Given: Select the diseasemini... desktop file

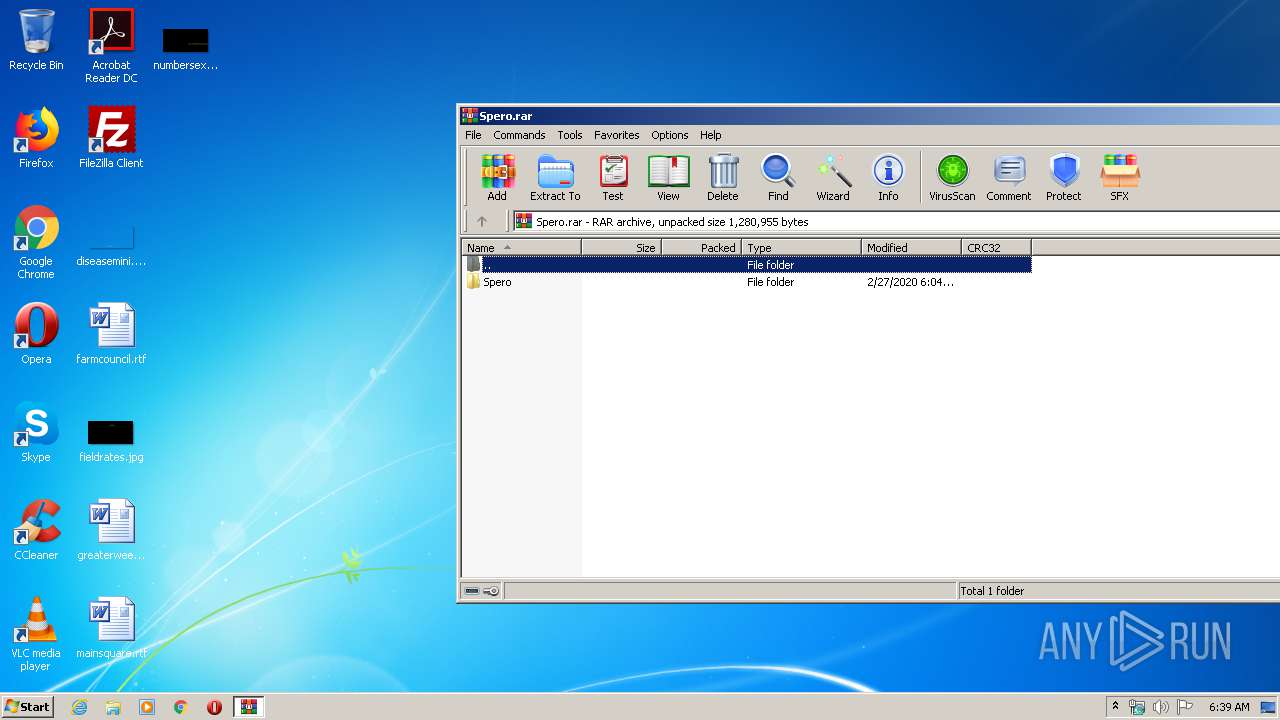Looking at the screenshot, I should [111, 246].
